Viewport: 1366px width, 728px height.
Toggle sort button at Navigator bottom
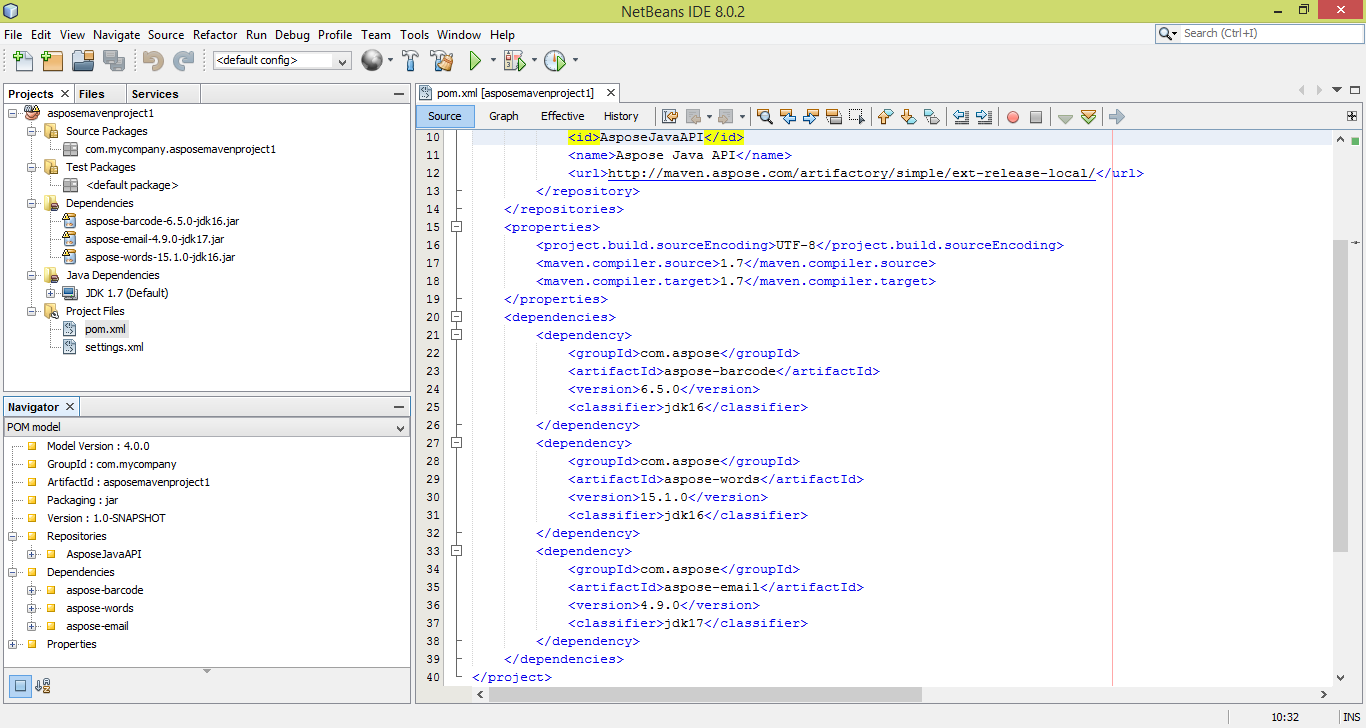click(x=43, y=686)
